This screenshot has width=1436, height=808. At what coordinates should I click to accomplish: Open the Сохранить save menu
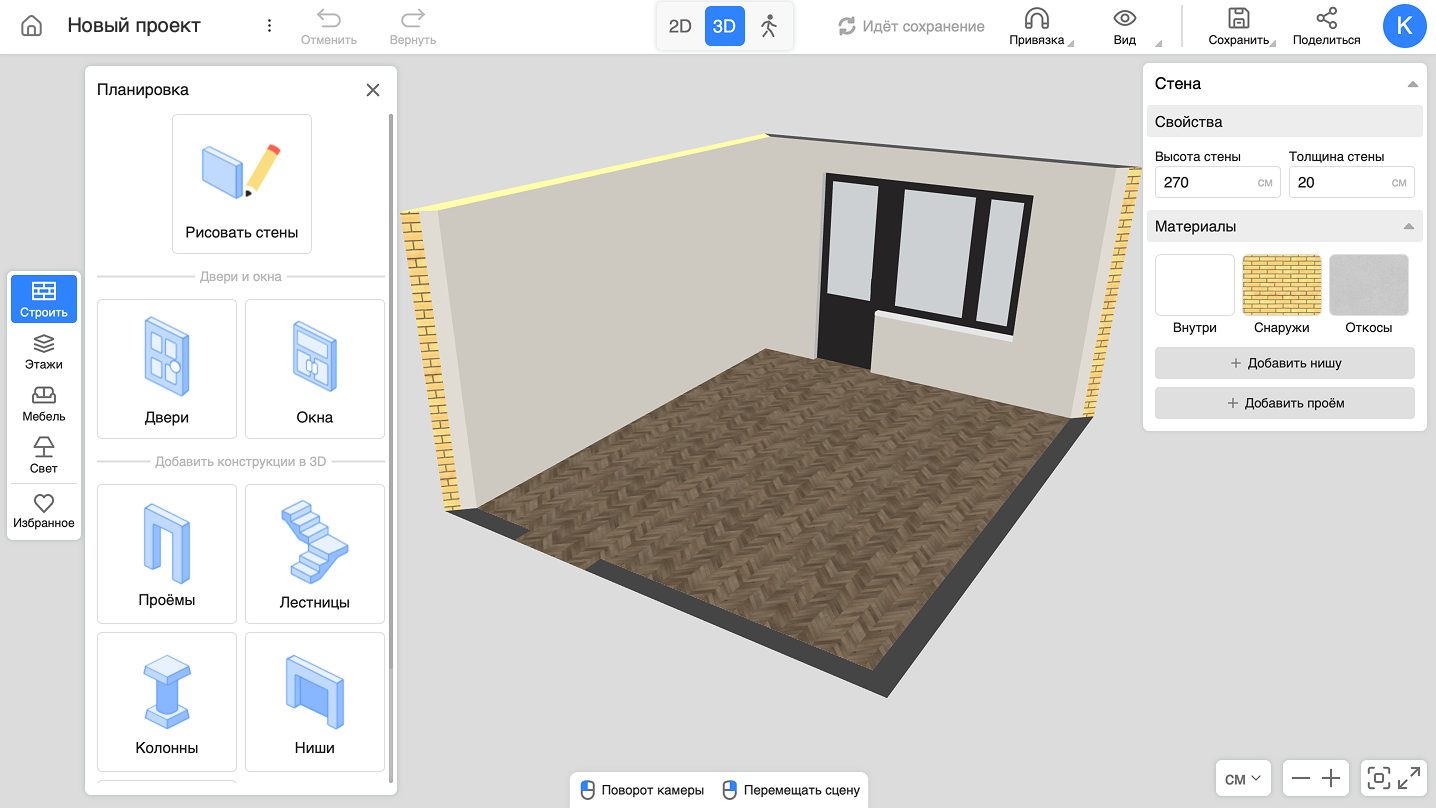(1239, 27)
